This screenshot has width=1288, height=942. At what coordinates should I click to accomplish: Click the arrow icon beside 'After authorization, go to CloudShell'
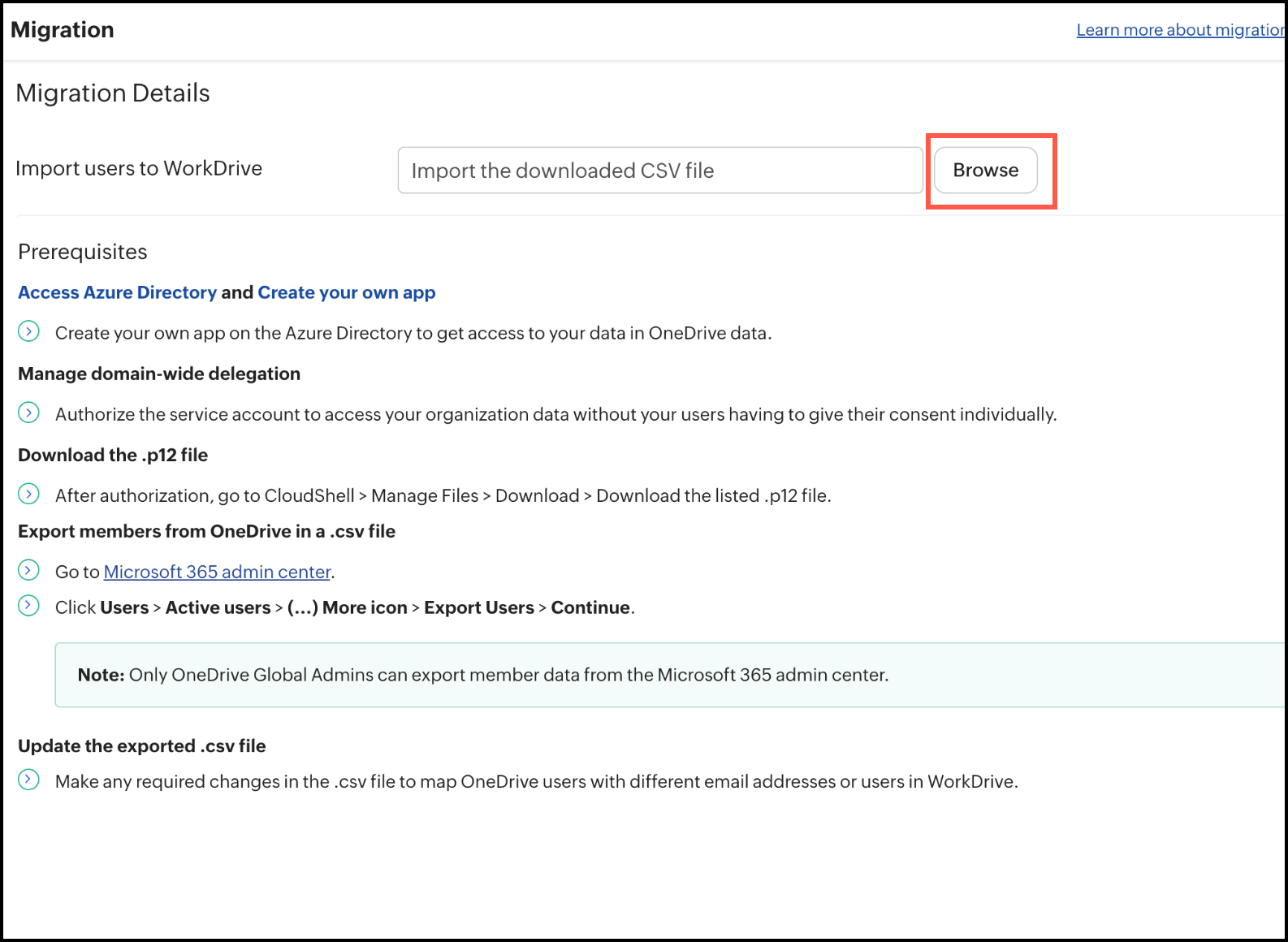(28, 494)
